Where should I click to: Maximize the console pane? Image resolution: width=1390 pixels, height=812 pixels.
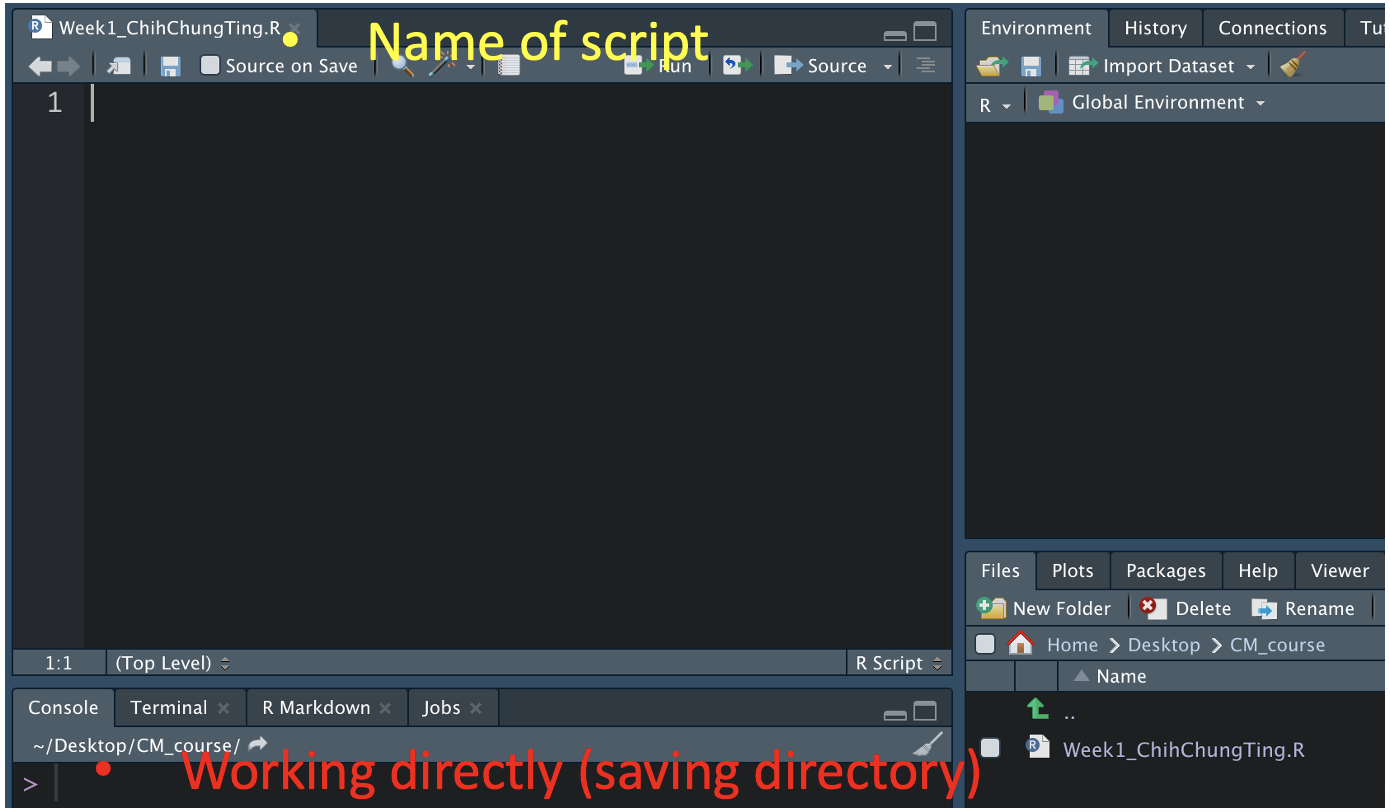tap(926, 711)
